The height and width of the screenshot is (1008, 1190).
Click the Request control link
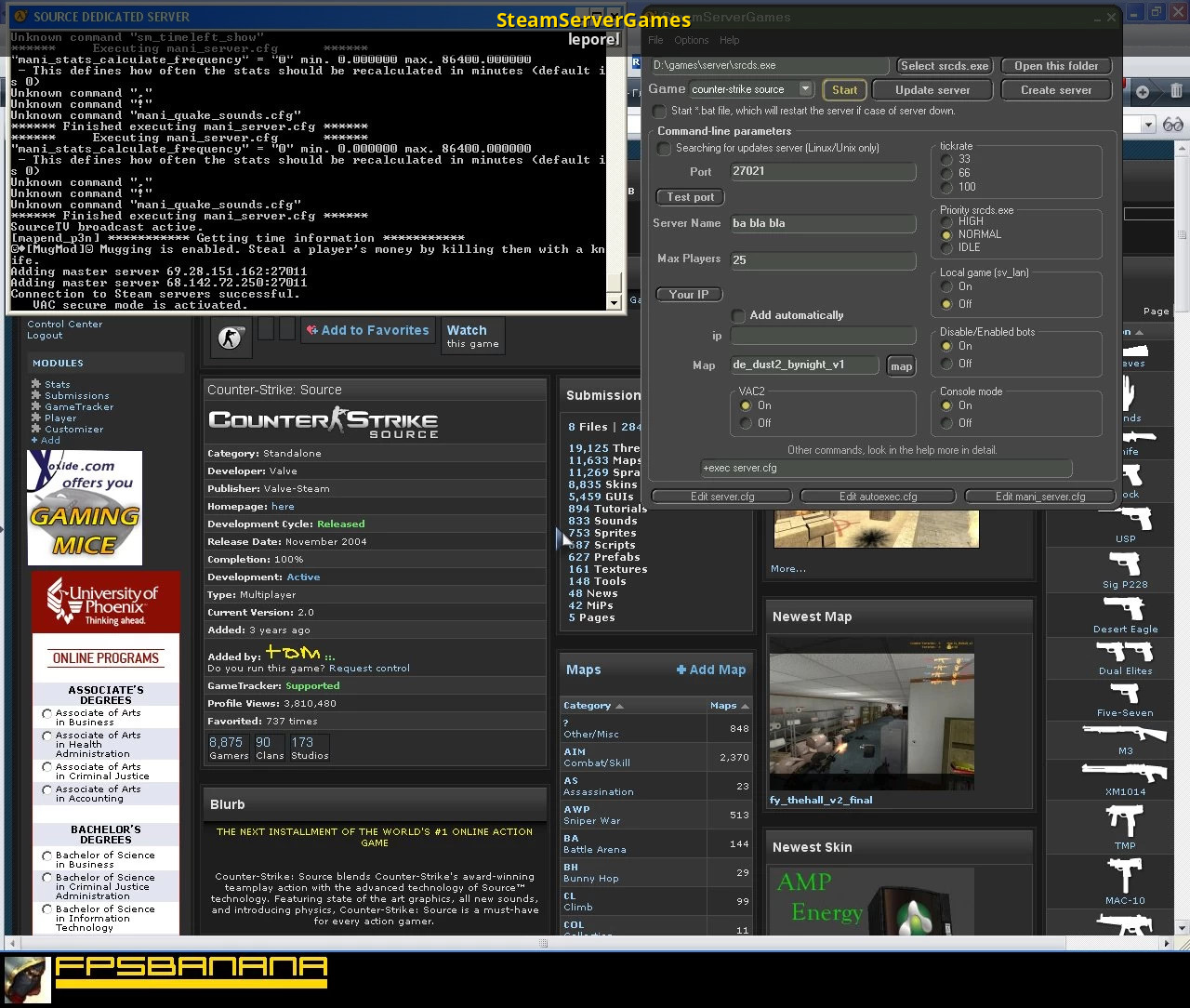[x=369, y=669]
